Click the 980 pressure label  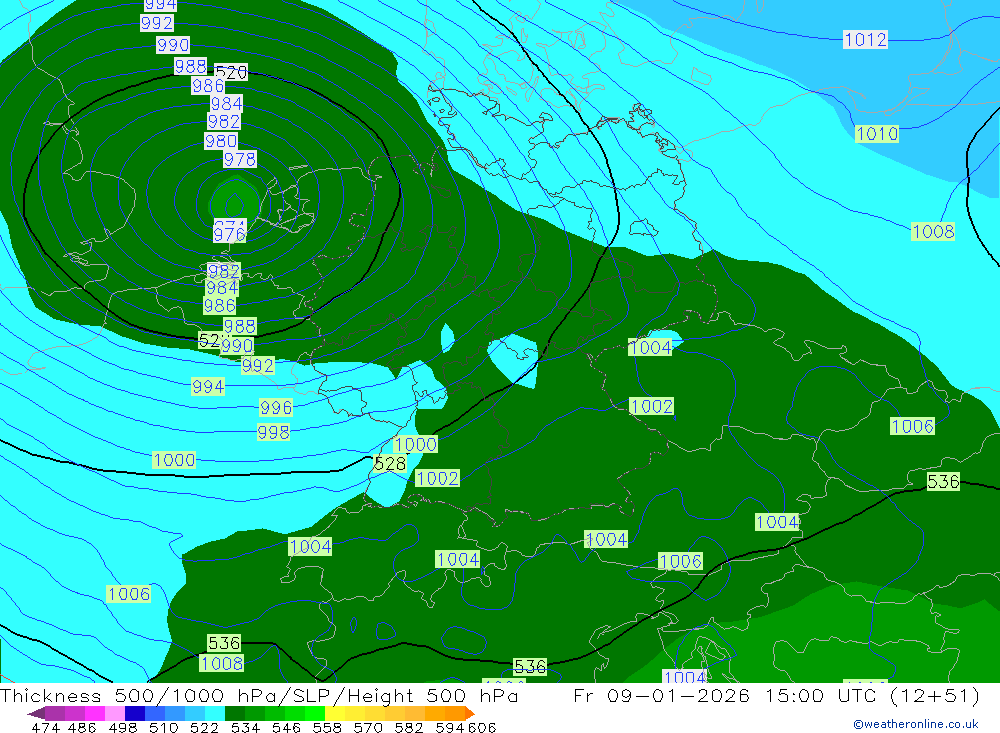[221, 142]
